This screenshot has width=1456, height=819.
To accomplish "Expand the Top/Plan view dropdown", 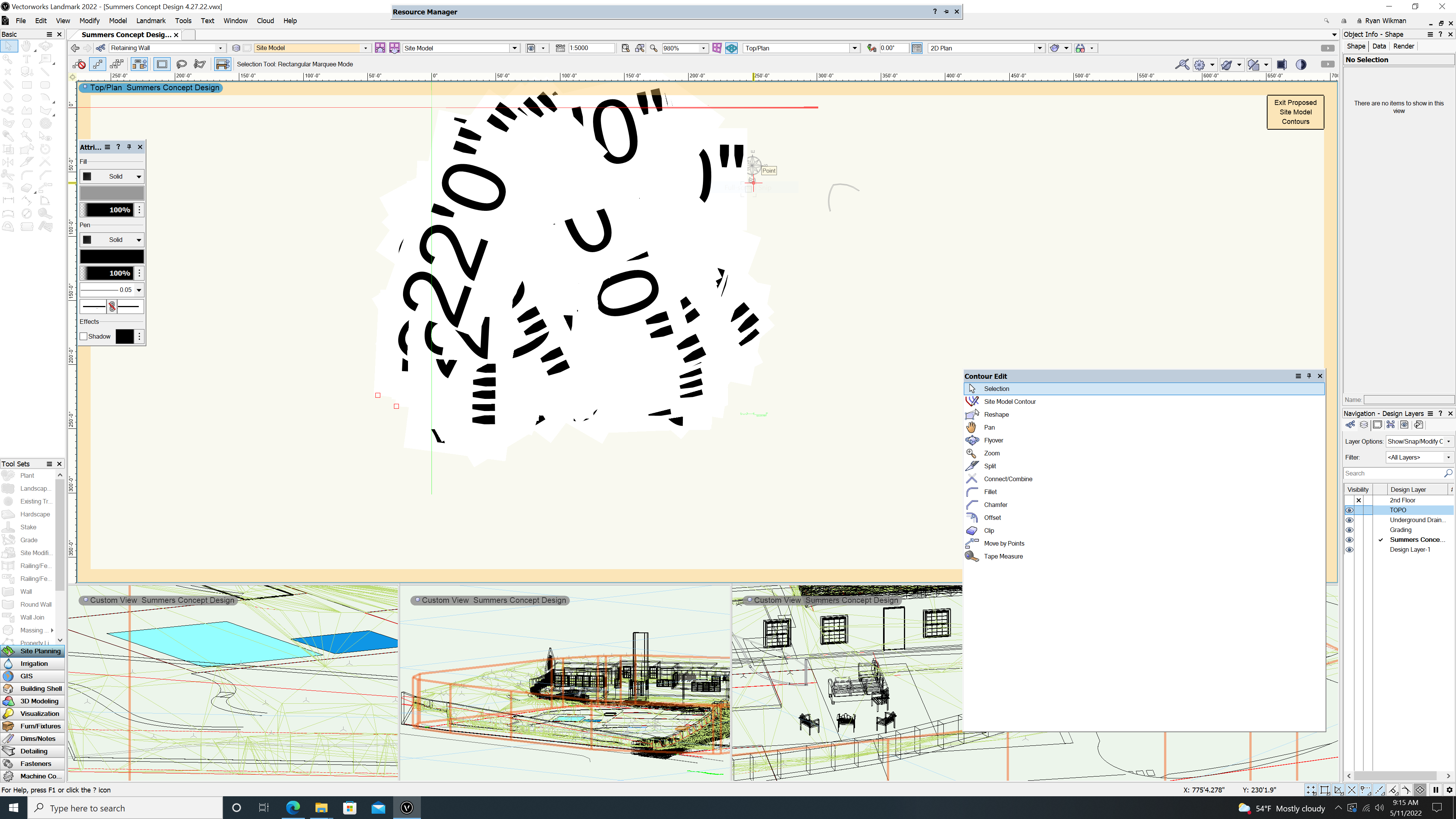I will pyautogui.click(x=855, y=48).
